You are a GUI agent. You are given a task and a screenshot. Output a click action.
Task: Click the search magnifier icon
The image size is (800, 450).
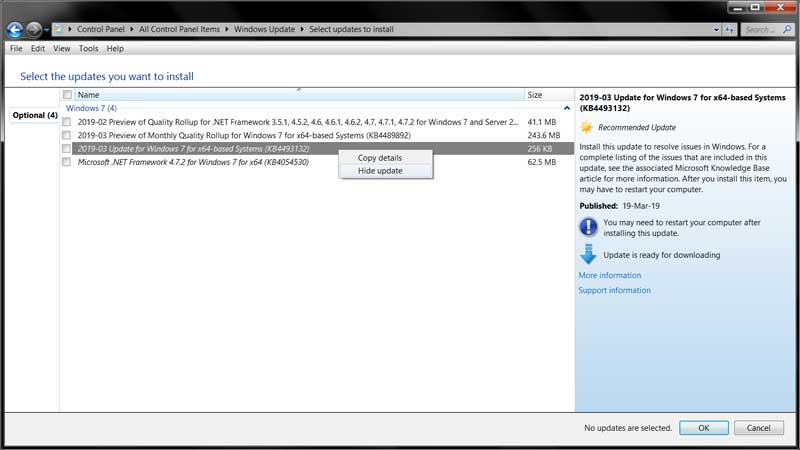787,30
